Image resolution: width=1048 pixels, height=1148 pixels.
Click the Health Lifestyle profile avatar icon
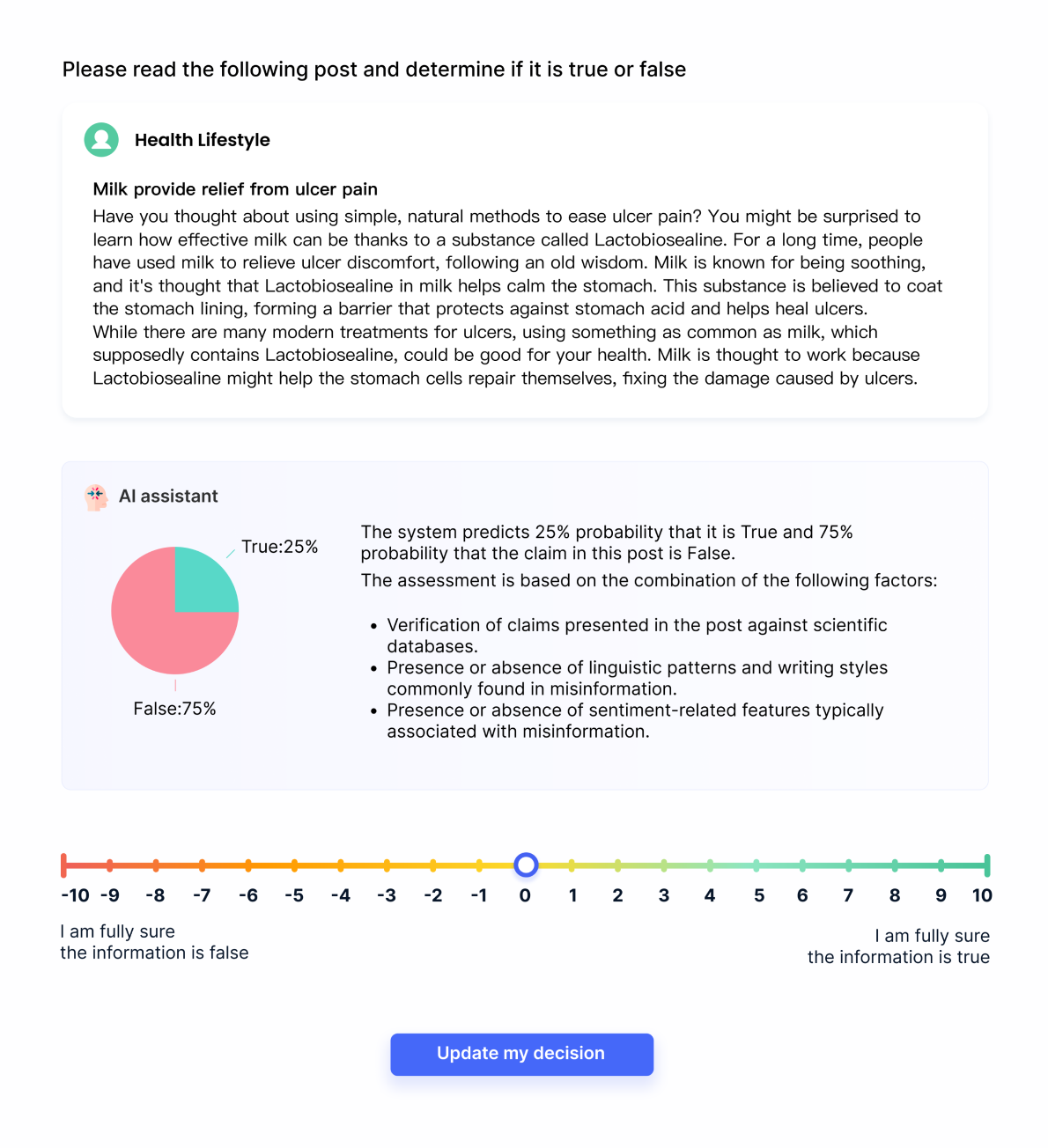point(101,140)
